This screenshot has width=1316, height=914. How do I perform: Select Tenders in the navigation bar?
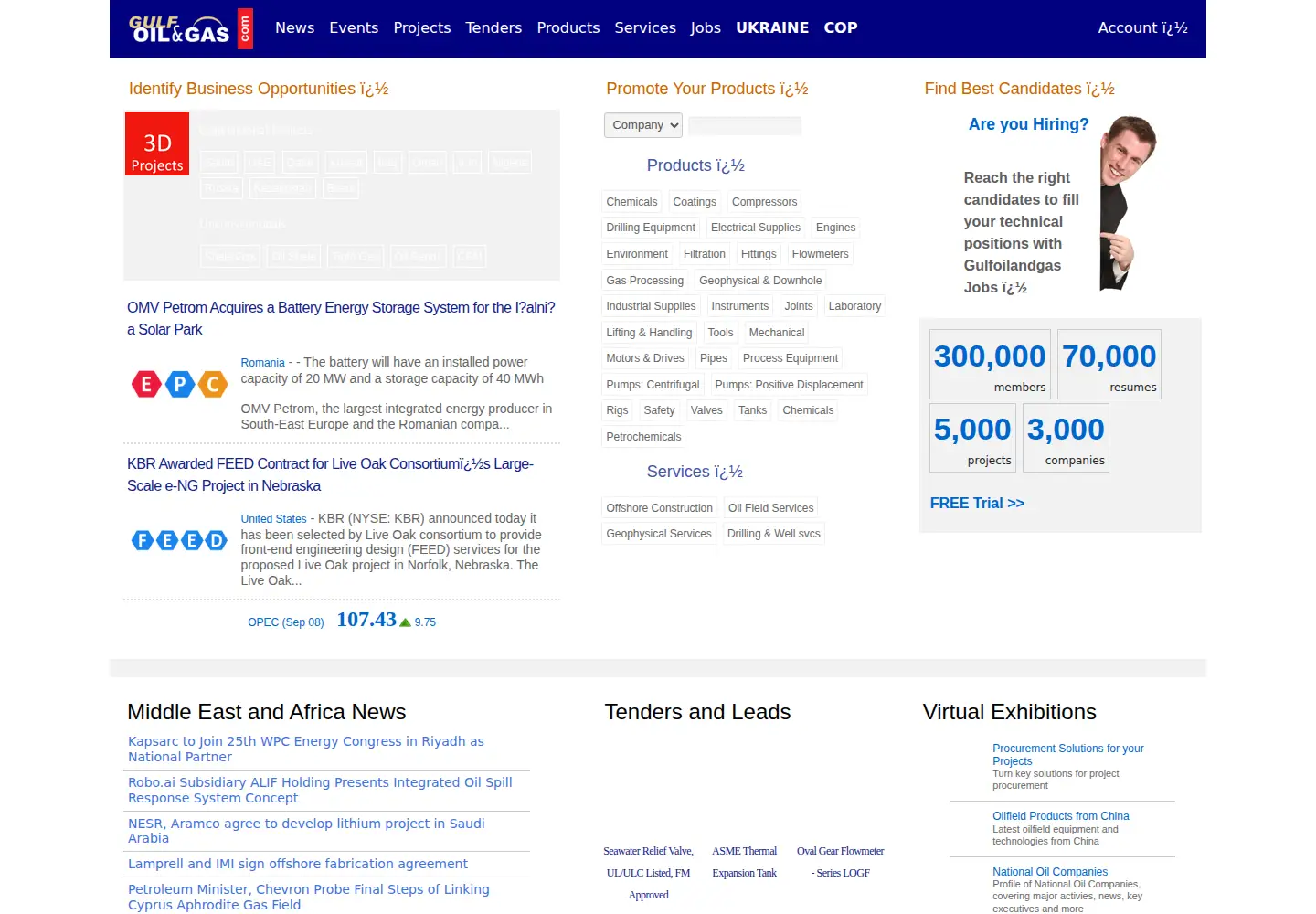tap(493, 27)
